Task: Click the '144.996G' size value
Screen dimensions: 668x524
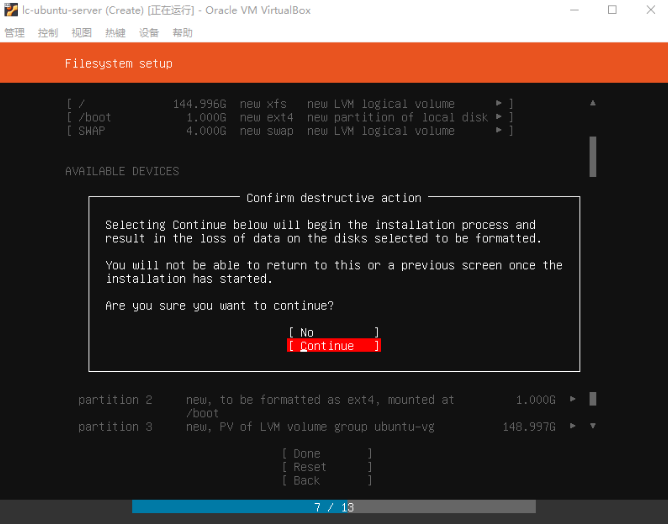Action: tap(200, 104)
